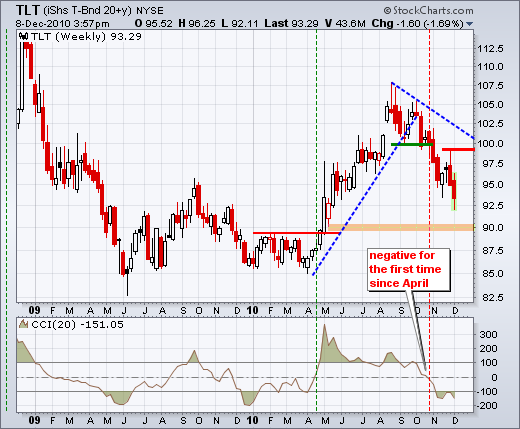Click the '10' year marker on price axis
This screenshot has width=520, height=429.
pyautogui.click(x=252, y=310)
